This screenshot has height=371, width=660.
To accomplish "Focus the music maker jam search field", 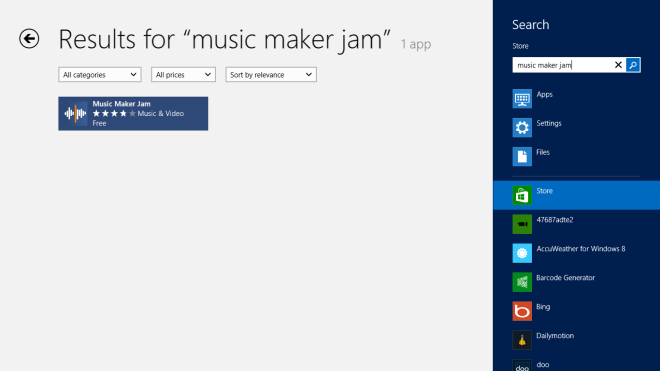I will [x=562, y=65].
